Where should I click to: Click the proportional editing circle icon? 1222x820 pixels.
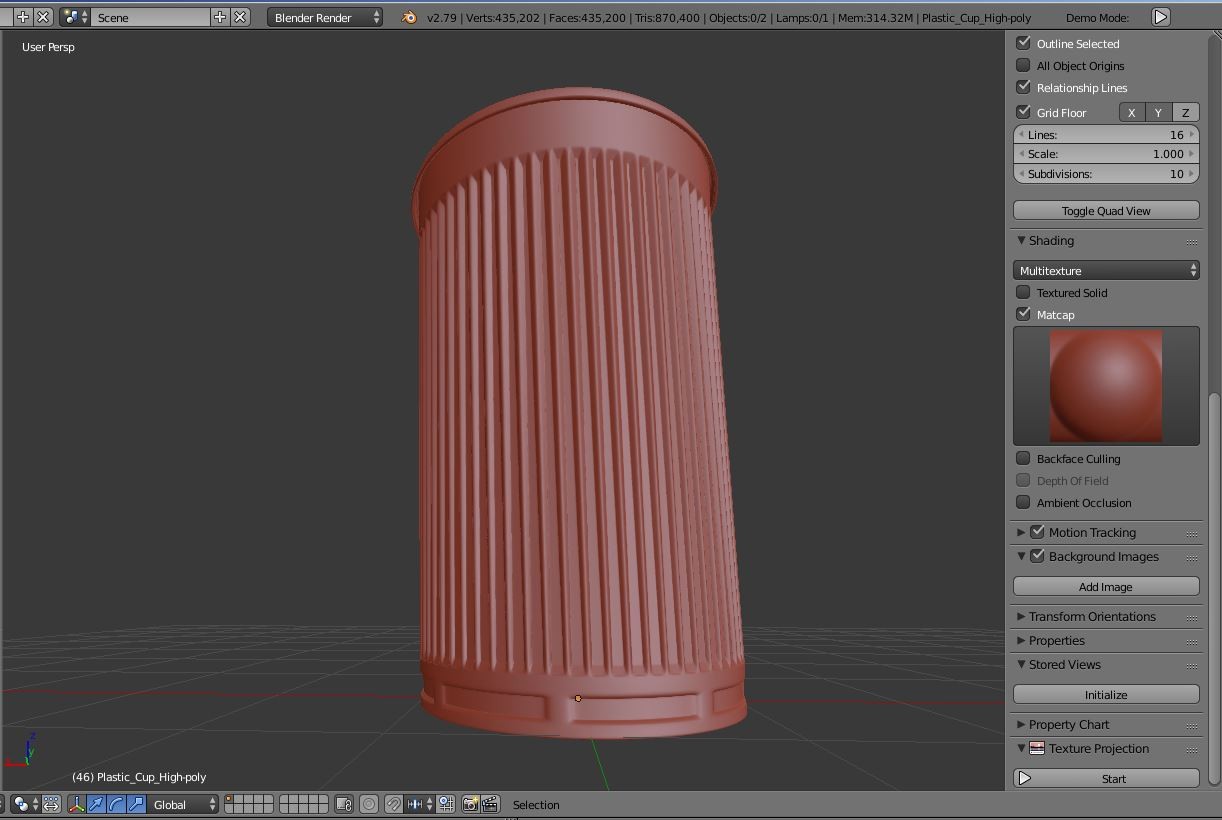point(369,804)
